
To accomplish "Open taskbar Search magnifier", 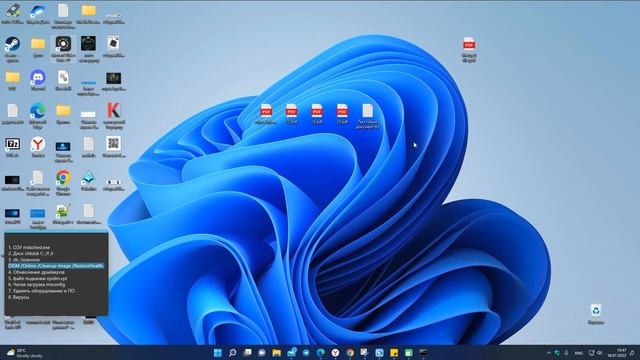I will tap(232, 353).
